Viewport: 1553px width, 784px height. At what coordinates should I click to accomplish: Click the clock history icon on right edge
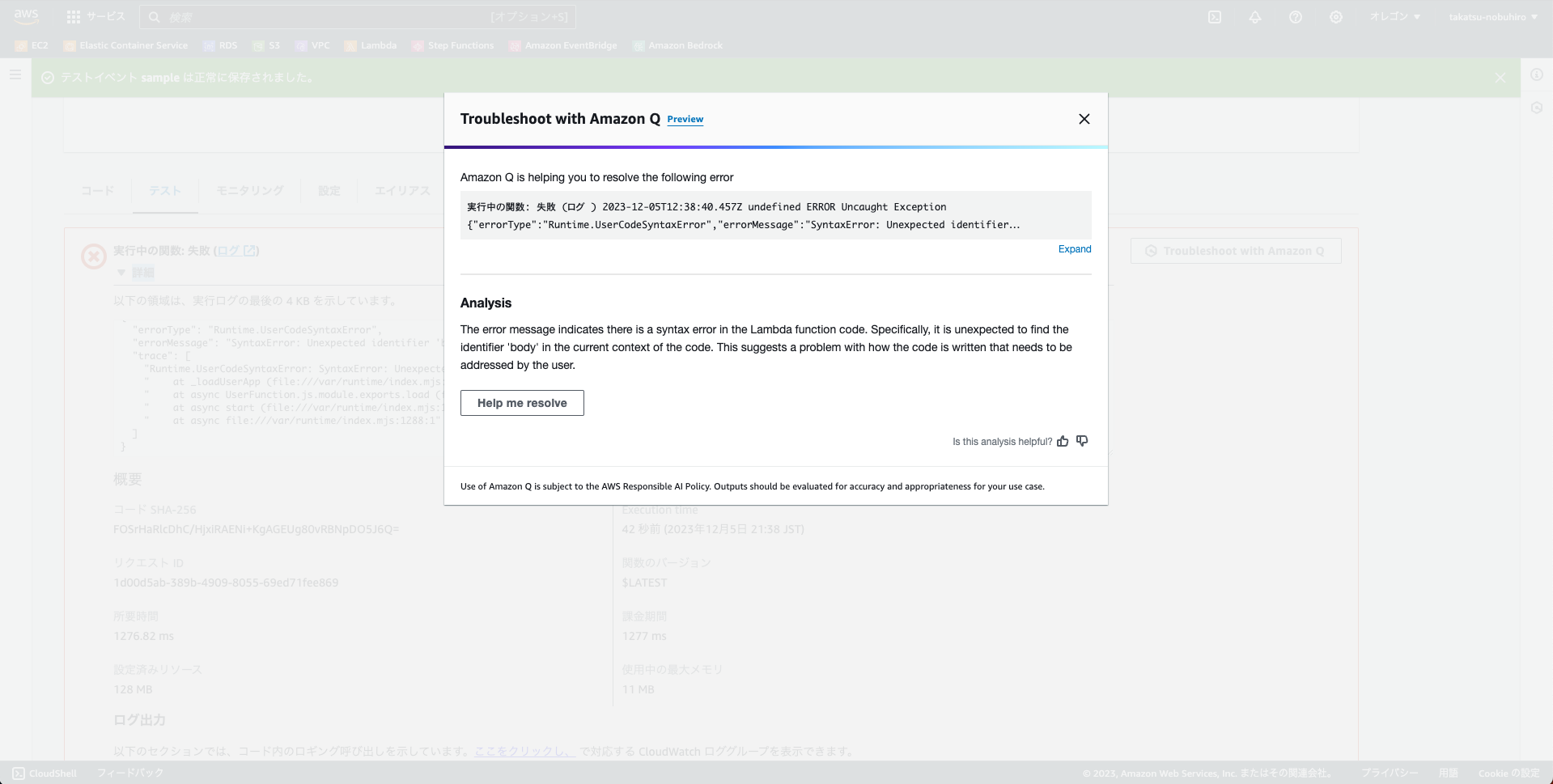1537,108
